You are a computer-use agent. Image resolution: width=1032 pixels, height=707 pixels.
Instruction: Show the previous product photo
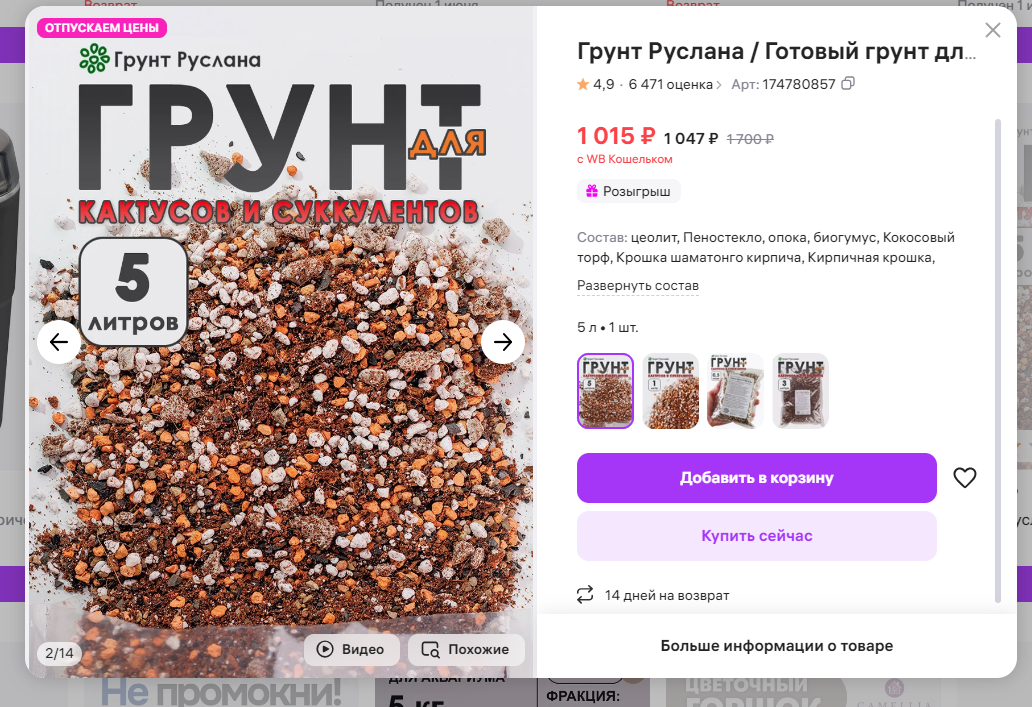click(59, 342)
